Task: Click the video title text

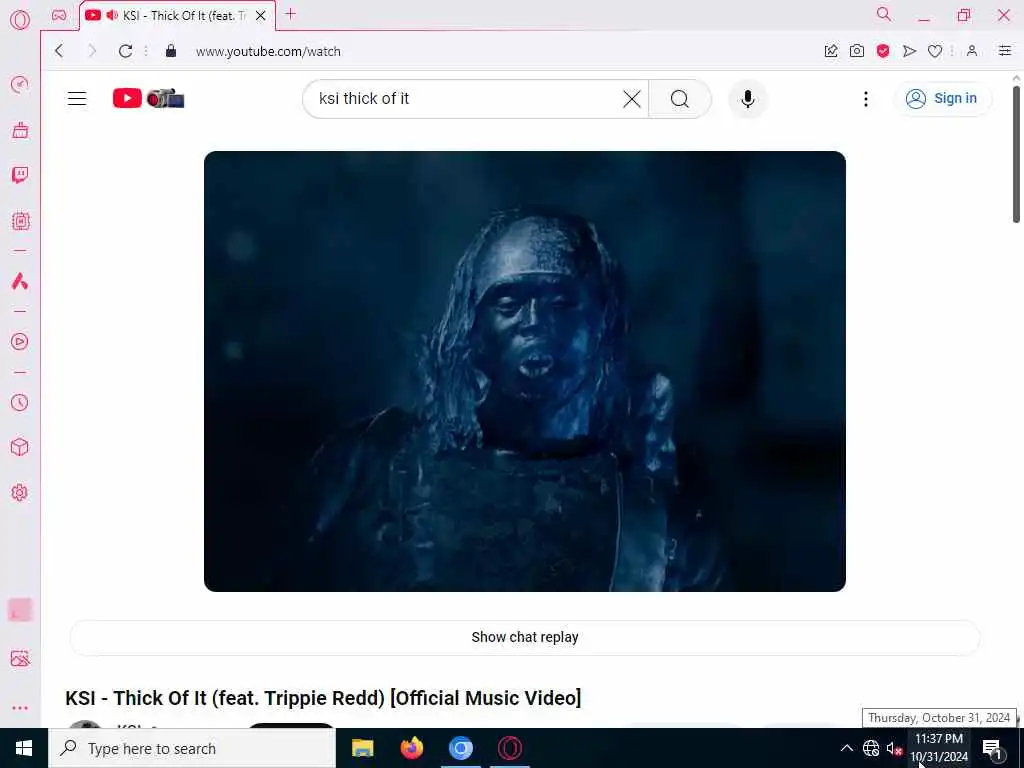Action: tap(323, 697)
